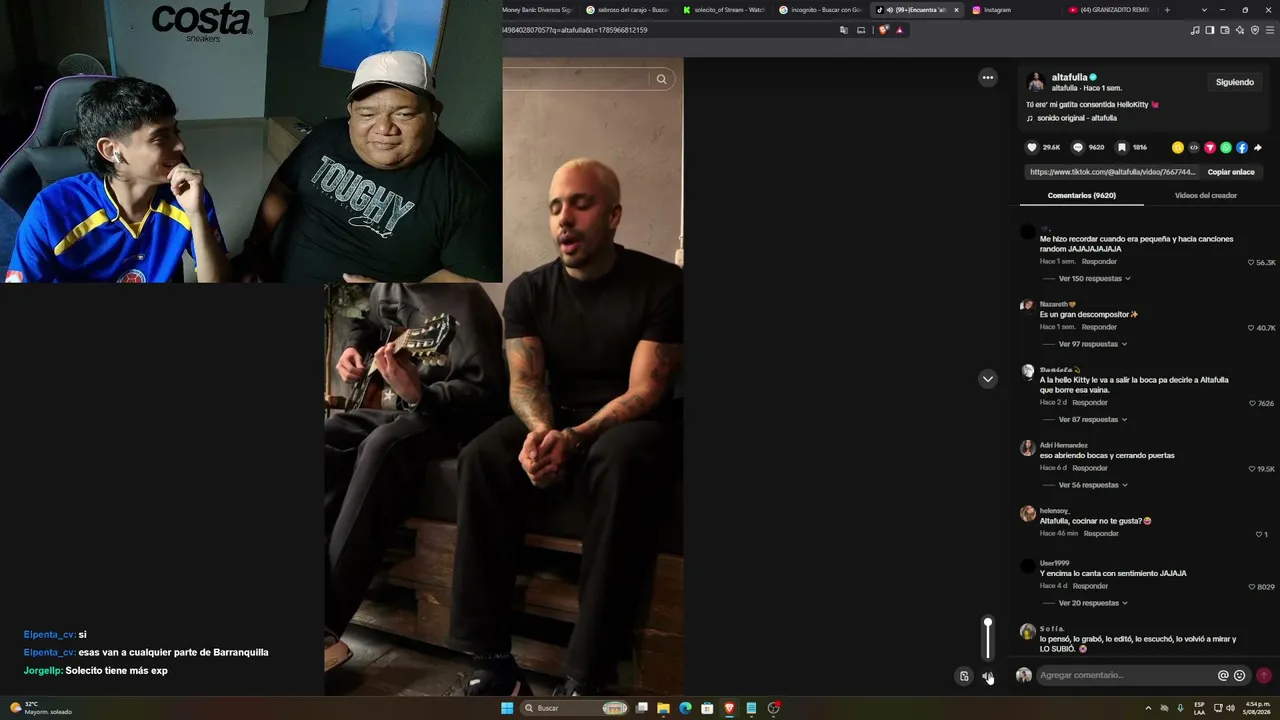Like helensoy_'s 'cocinar no te gusta' comment

(1259, 534)
